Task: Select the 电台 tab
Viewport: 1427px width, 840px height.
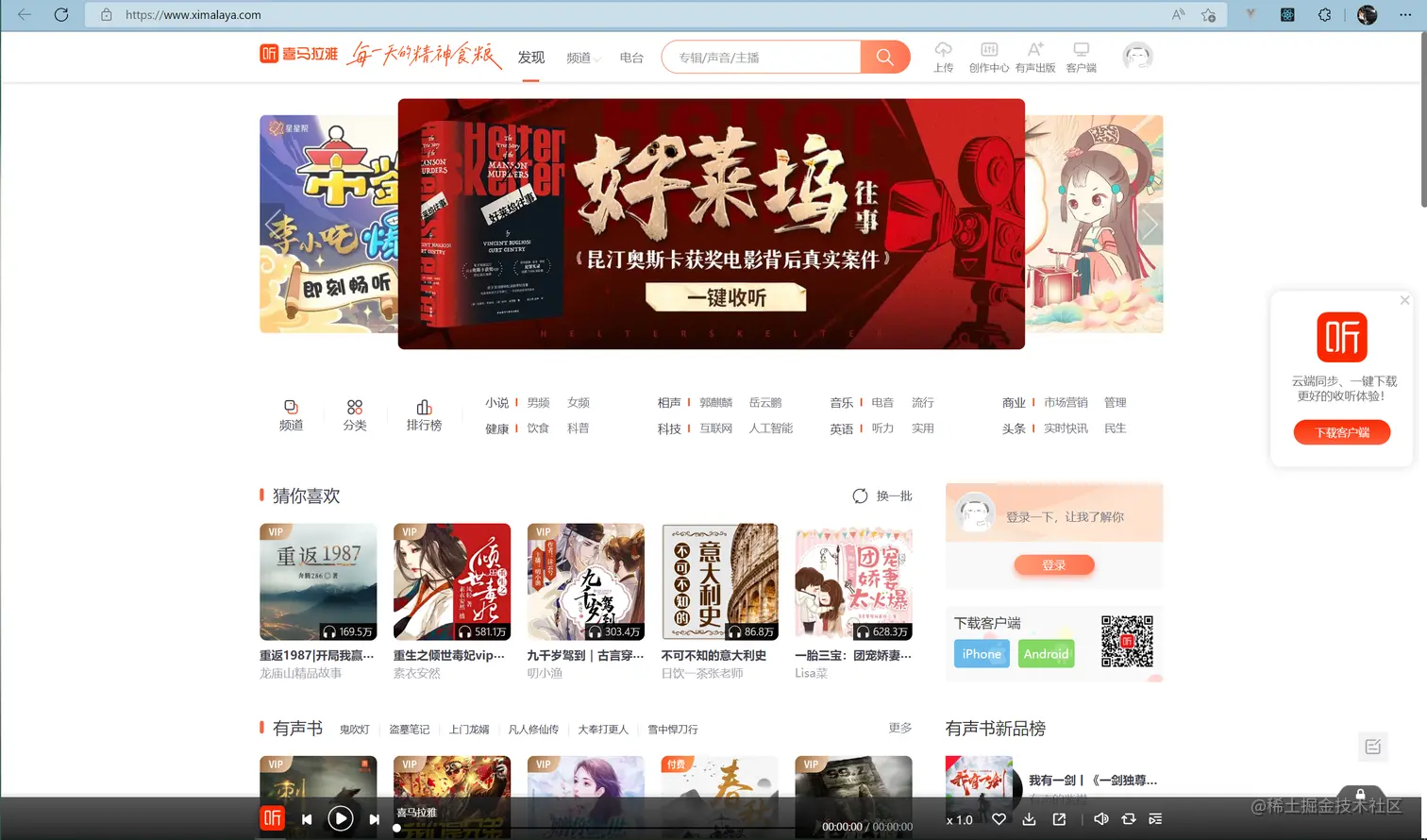Action: coord(631,58)
